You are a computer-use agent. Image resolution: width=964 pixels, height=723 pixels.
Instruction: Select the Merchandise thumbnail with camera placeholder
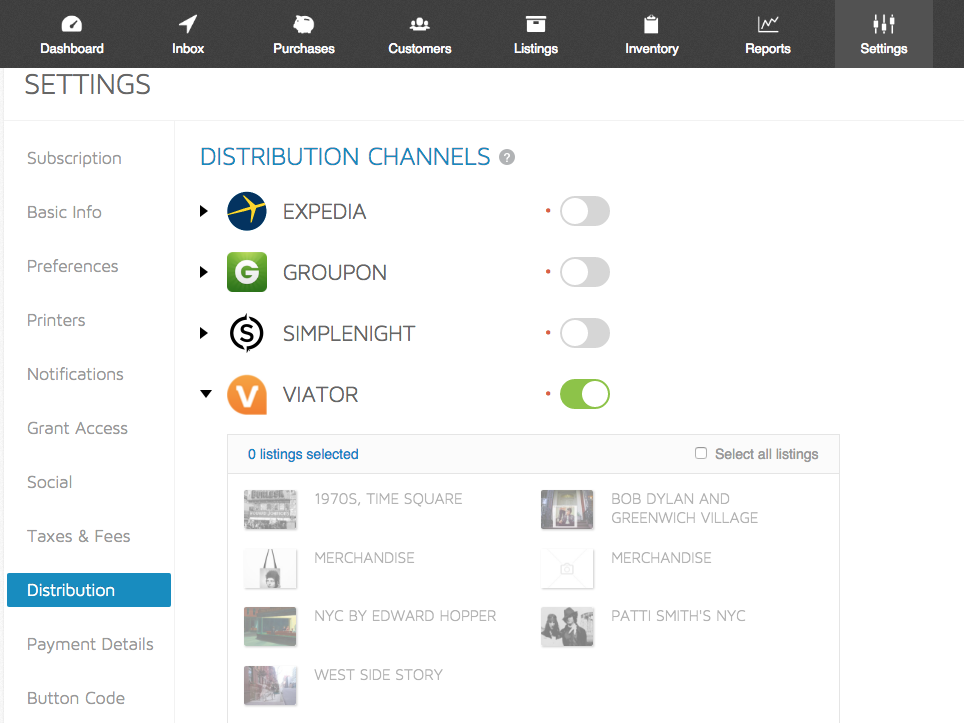point(567,569)
